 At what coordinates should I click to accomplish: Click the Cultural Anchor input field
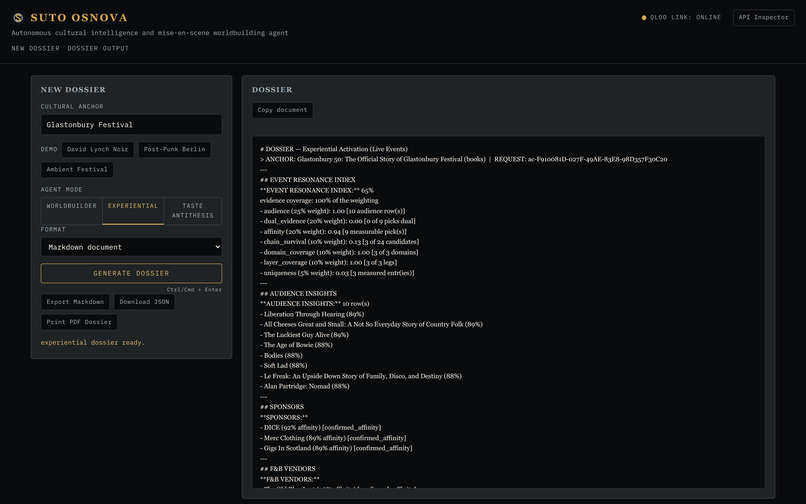coord(131,124)
